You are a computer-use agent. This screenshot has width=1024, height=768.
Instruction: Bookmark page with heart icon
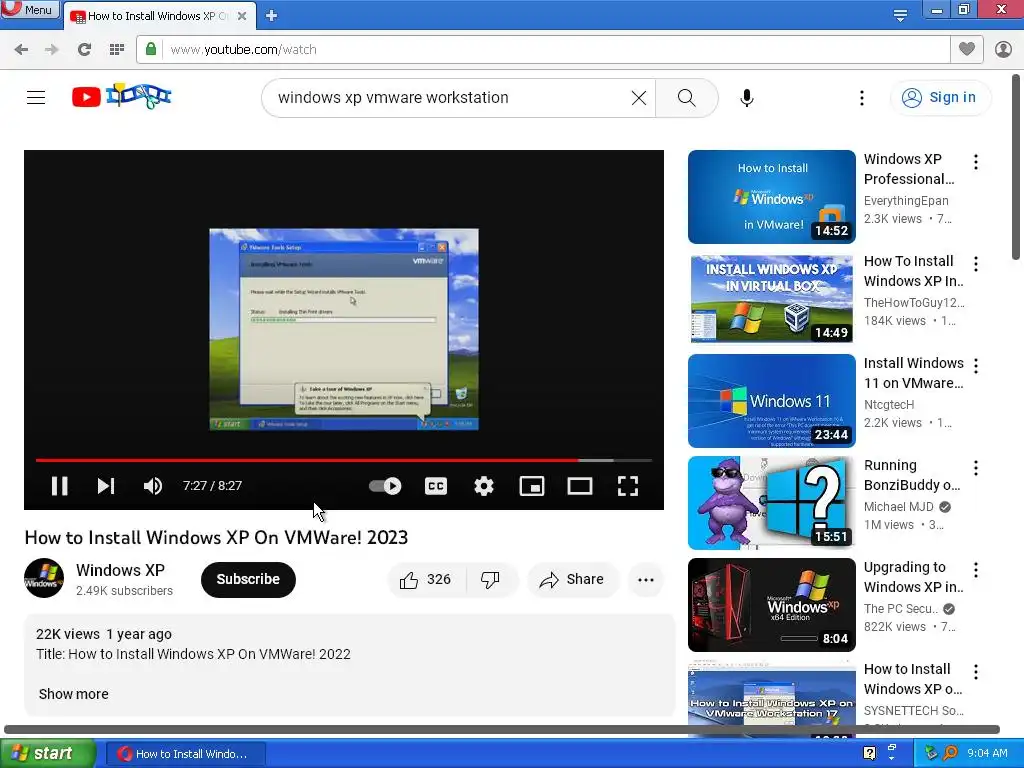tap(967, 49)
